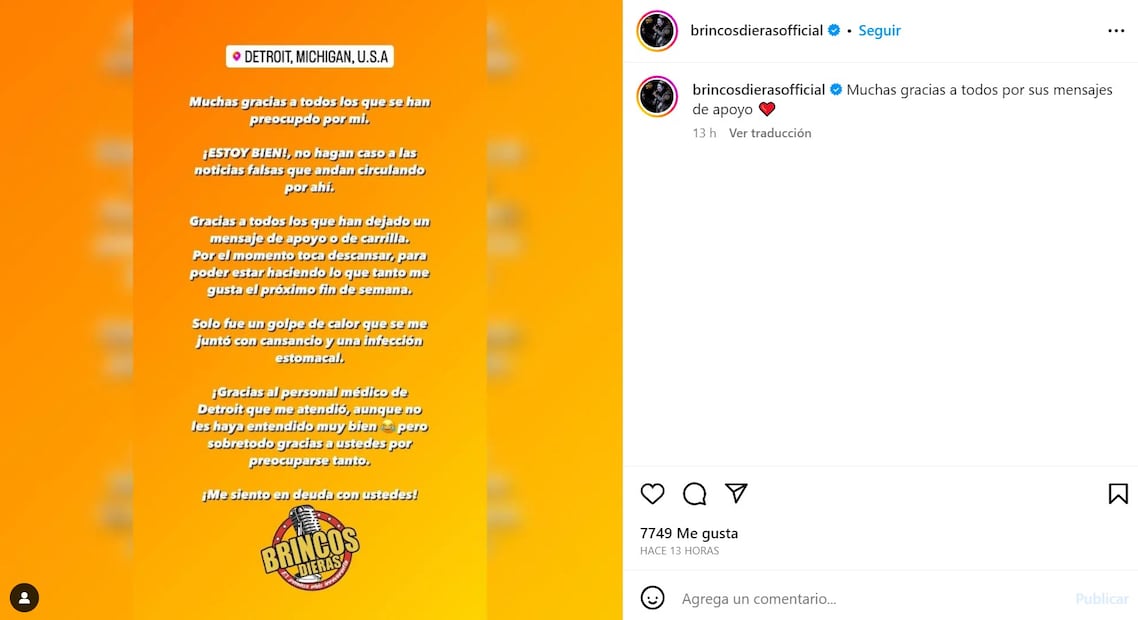The height and width of the screenshot is (620, 1138).
Task: Click the Publicar button
Action: (x=1102, y=598)
